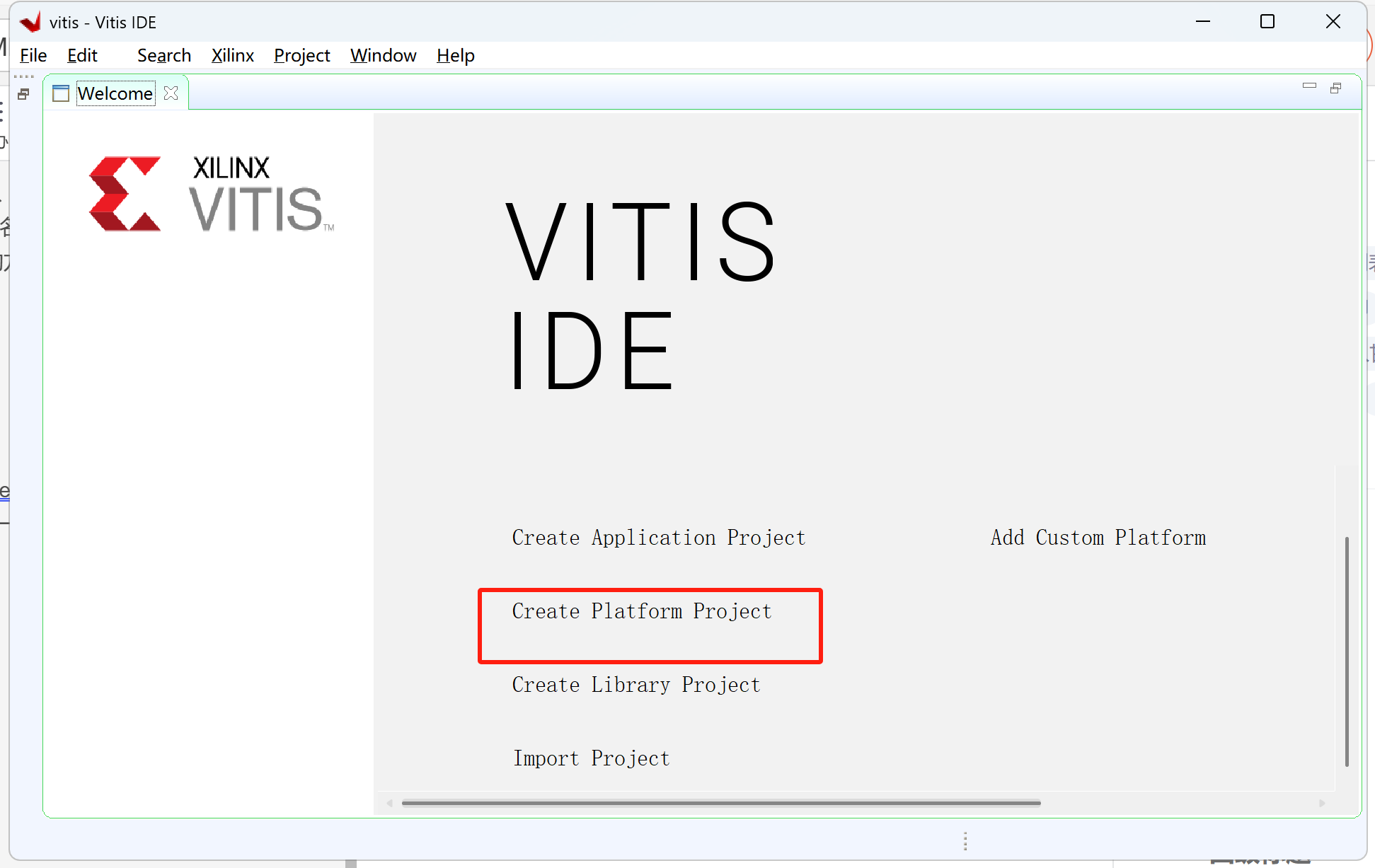
Task: Click Add Custom Platform link
Action: (x=1098, y=538)
